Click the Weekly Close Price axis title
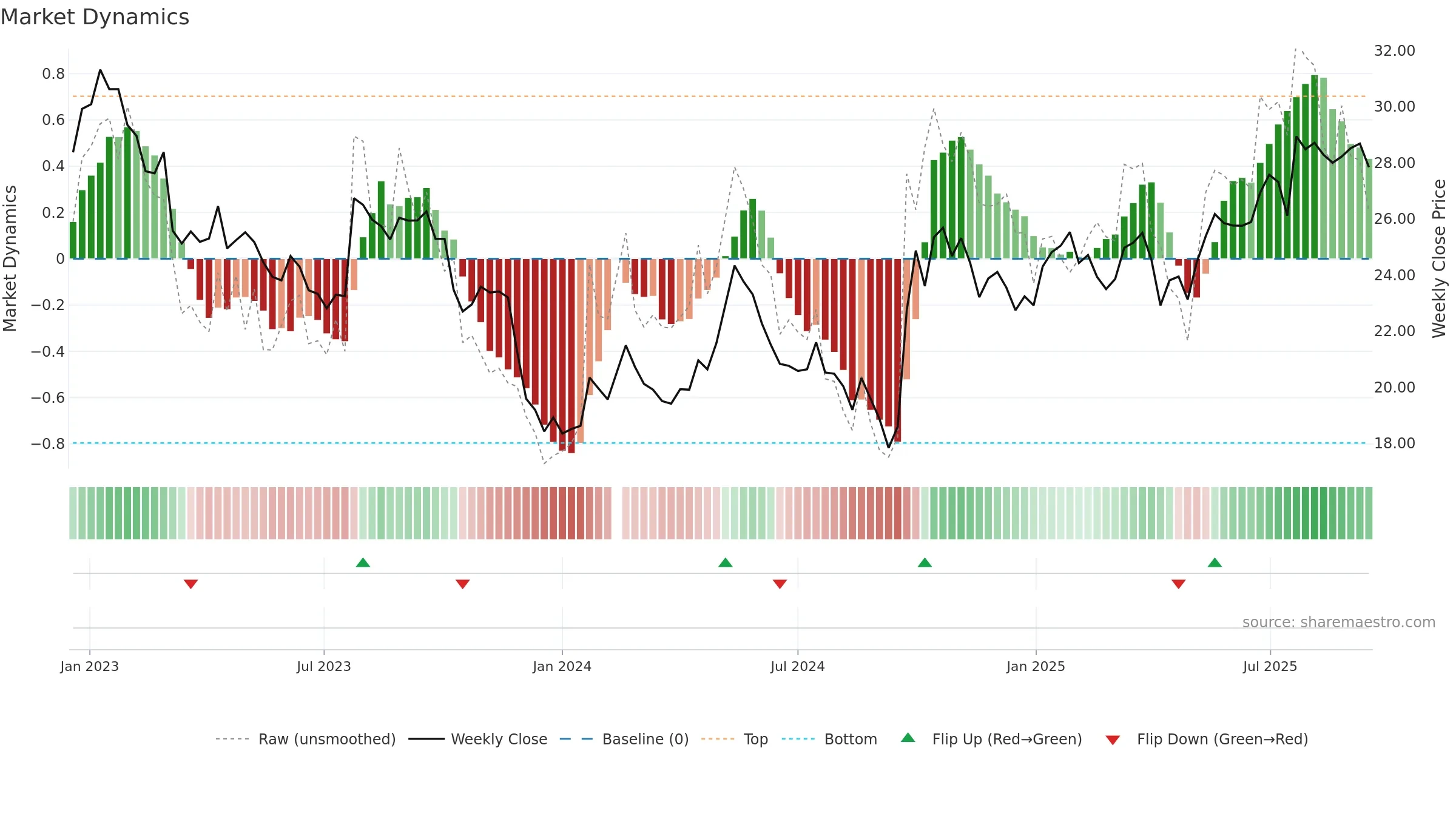Image resolution: width=1456 pixels, height=819 pixels. pos(1440,258)
